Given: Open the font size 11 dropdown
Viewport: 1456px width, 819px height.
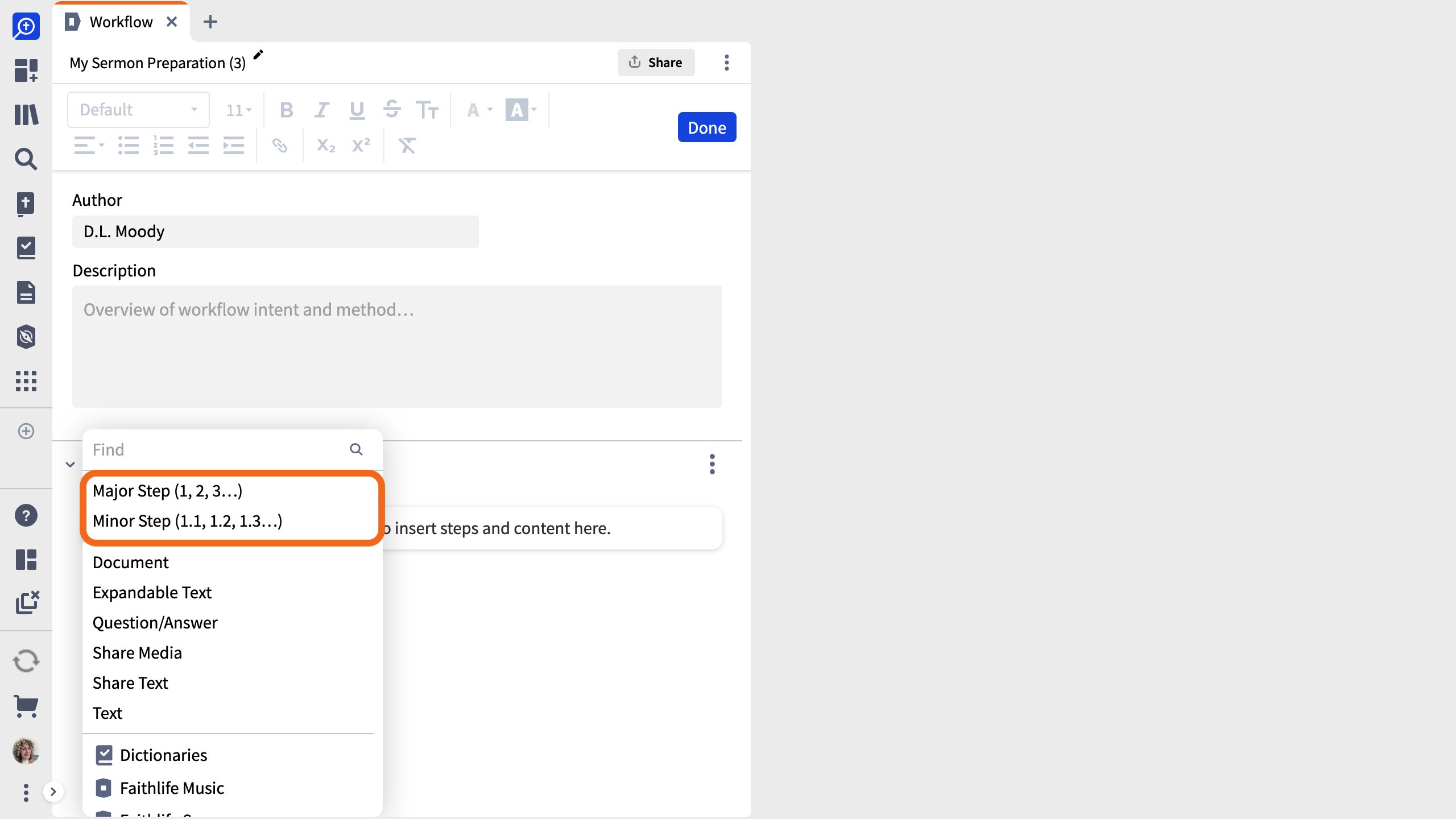Looking at the screenshot, I should click(x=239, y=110).
